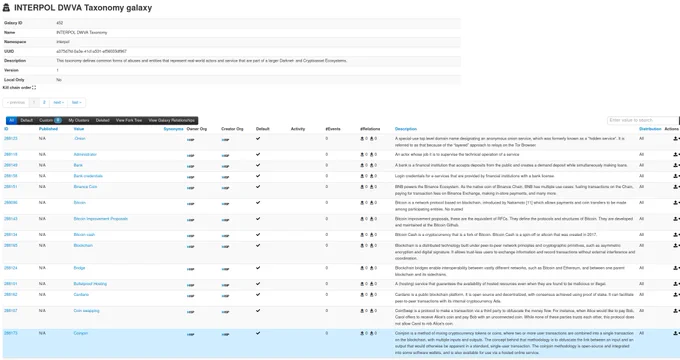Click the actions user icon in .Onion row
The image size is (680, 360).
tap(675, 139)
